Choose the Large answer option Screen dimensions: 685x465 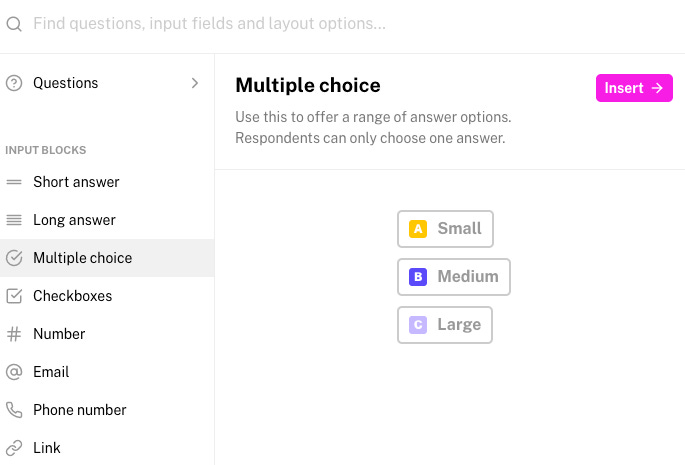445,325
